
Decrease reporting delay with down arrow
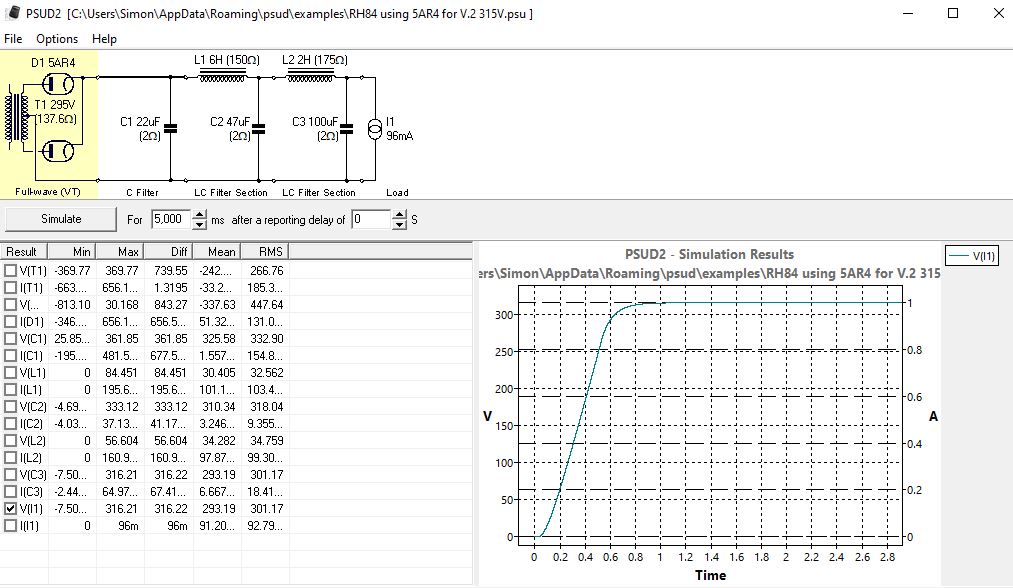pyautogui.click(x=400, y=224)
